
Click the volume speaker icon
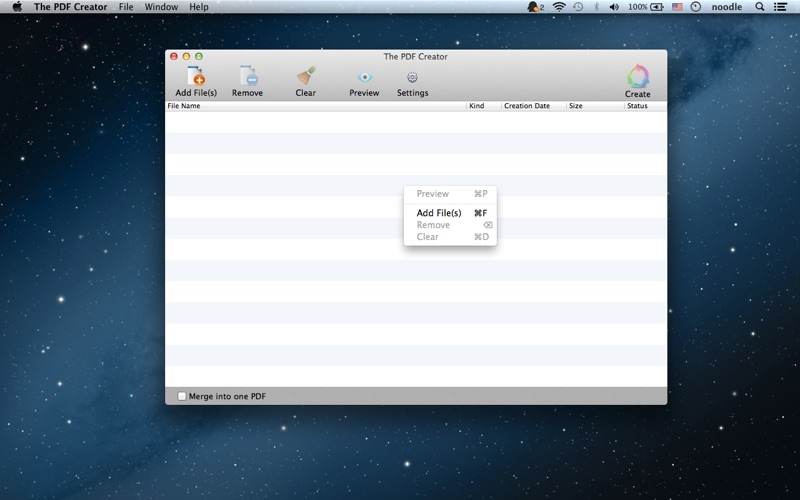[614, 7]
